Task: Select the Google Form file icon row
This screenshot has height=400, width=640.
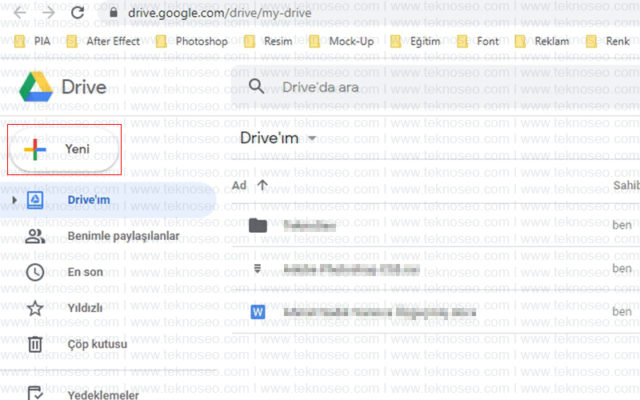Action: [257, 269]
